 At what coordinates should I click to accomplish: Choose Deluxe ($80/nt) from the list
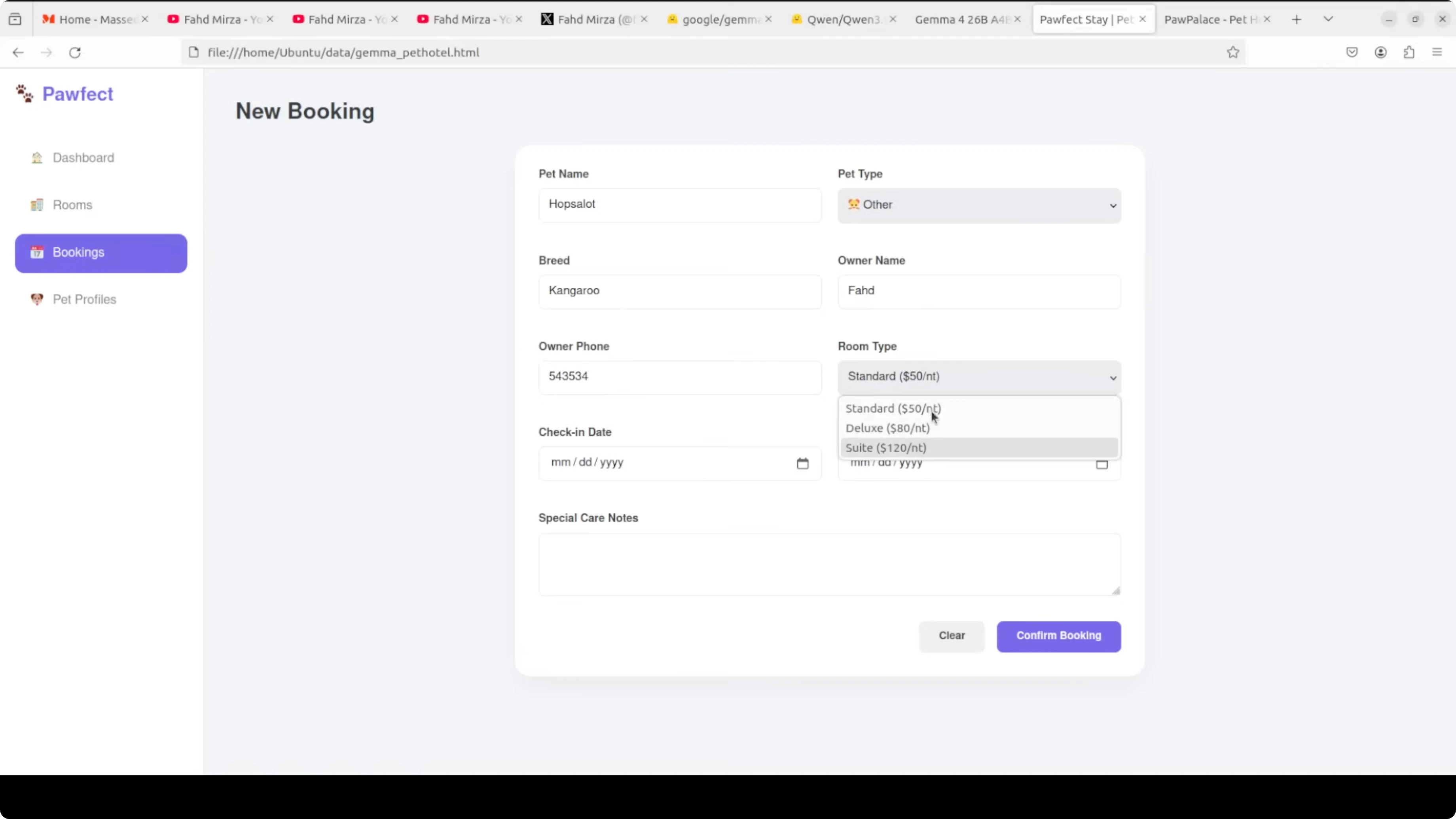point(887,428)
